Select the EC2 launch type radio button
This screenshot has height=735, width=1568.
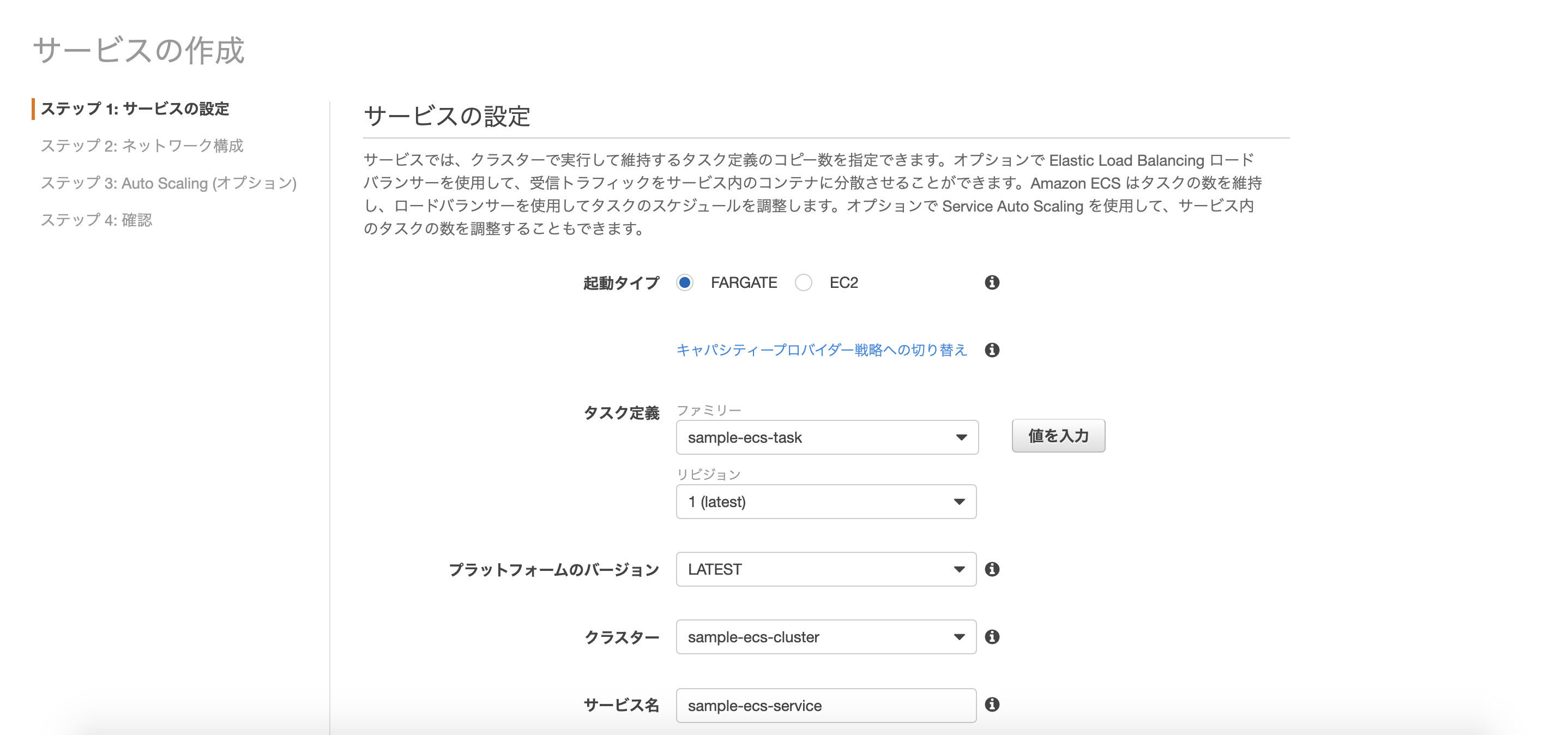[x=804, y=282]
